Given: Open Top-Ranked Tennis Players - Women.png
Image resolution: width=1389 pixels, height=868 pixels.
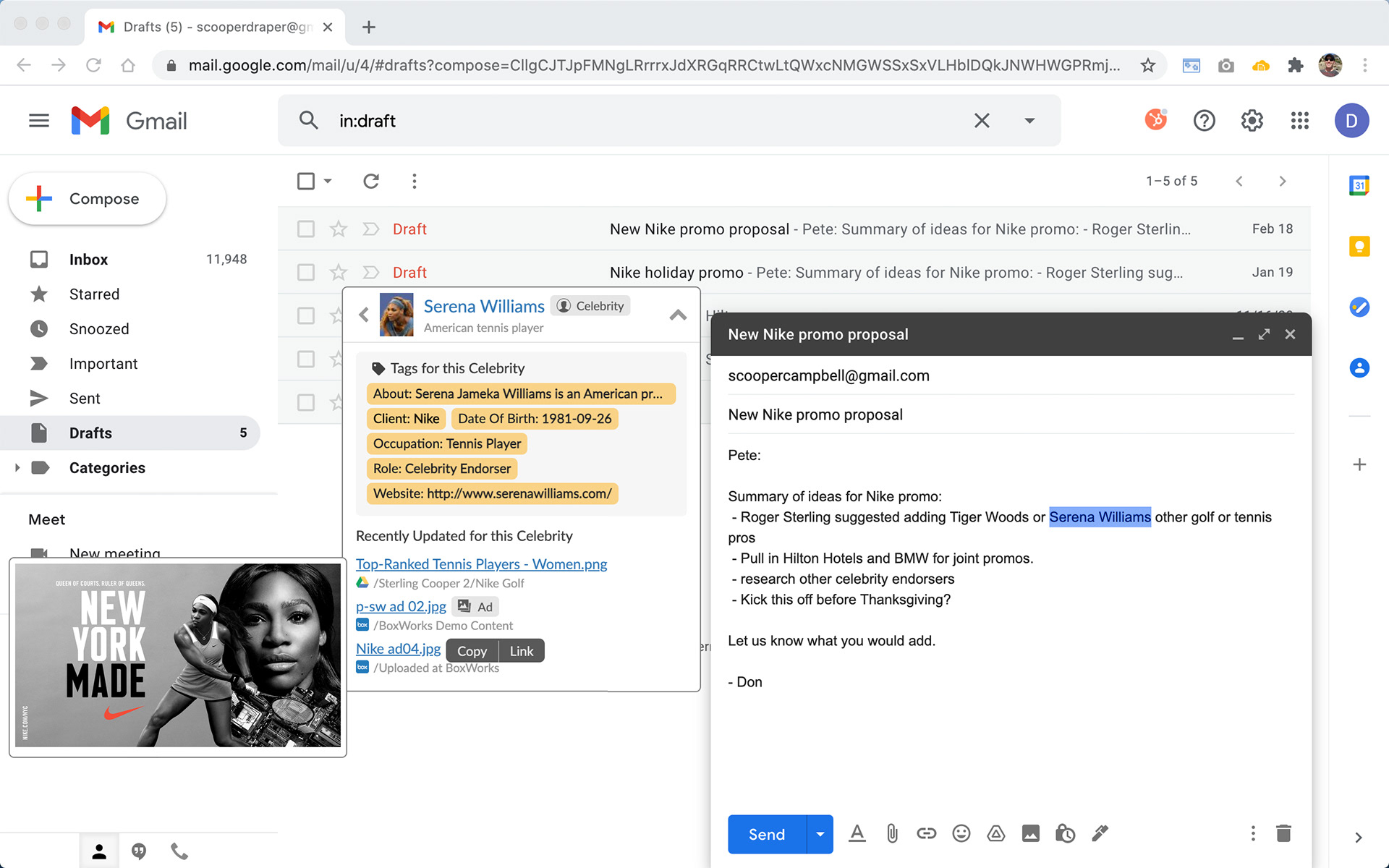Looking at the screenshot, I should click(x=481, y=564).
